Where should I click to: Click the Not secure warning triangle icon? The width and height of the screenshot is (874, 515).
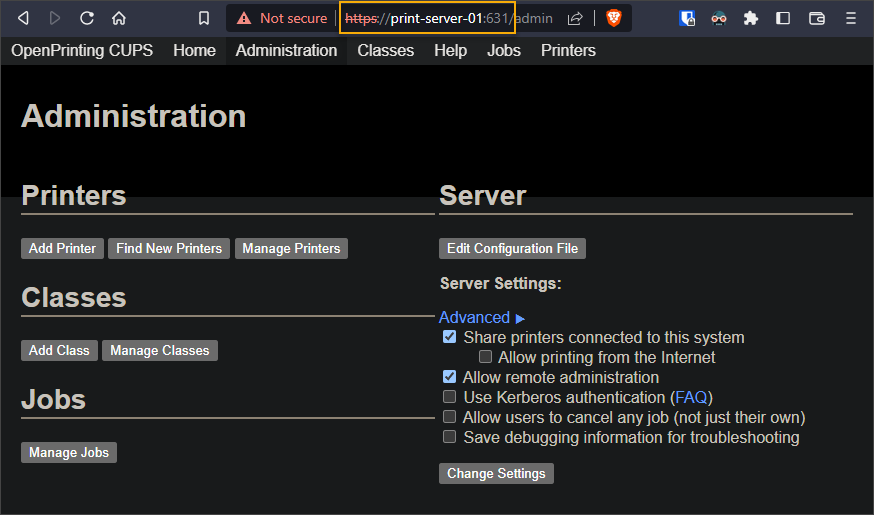click(244, 18)
